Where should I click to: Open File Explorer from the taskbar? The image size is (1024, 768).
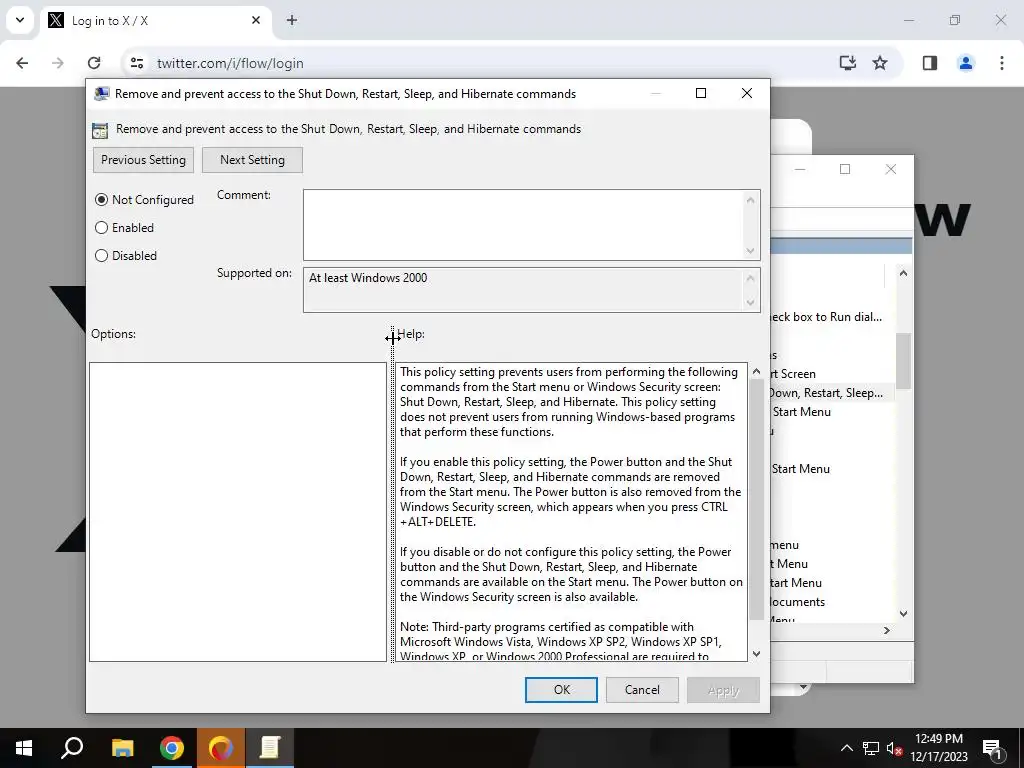coord(122,748)
